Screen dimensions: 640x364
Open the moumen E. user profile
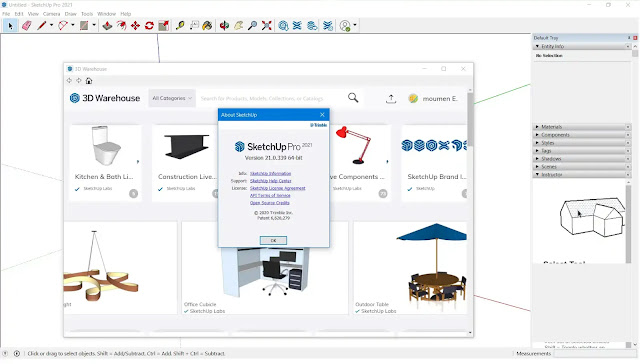433,98
